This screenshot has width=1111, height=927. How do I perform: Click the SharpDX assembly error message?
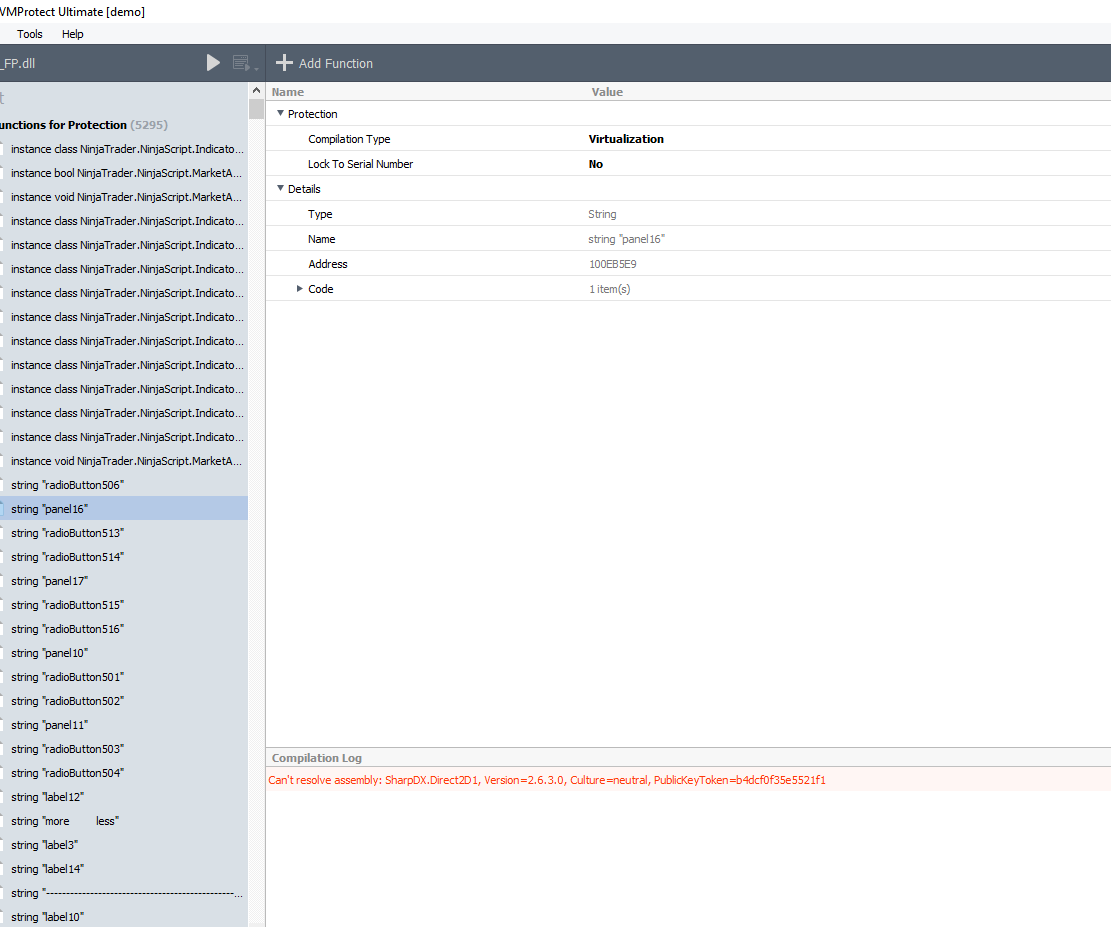pyautogui.click(x=547, y=780)
